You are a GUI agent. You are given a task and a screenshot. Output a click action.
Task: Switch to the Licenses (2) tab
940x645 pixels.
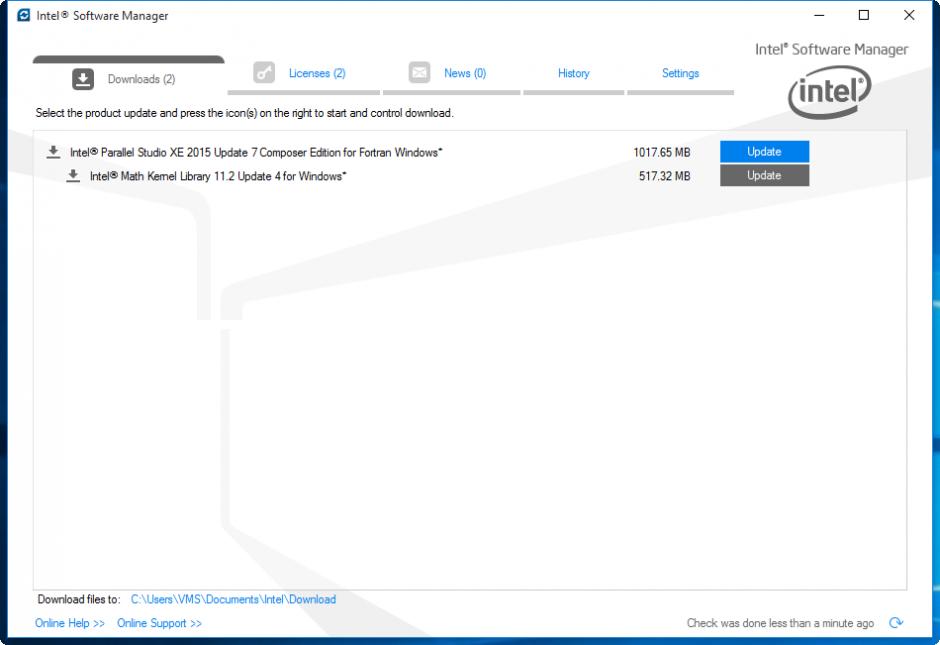point(304,76)
